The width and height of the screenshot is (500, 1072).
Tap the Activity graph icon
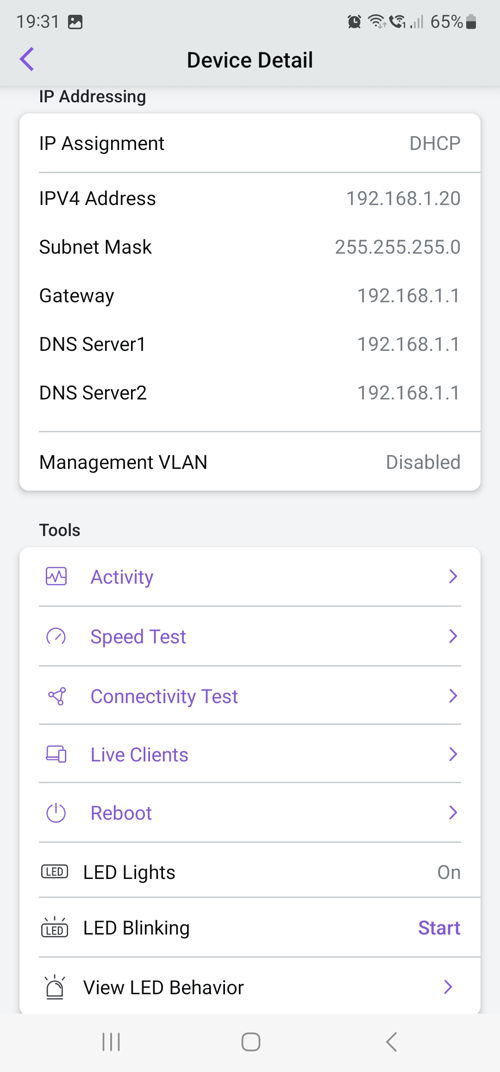(56, 577)
